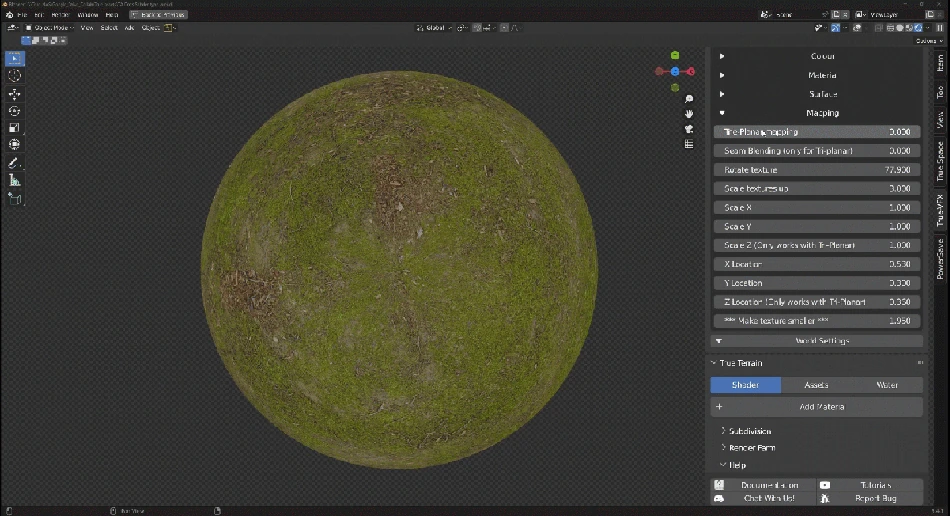Open the Report Bug link
The width and height of the screenshot is (950, 516).
[870, 498]
